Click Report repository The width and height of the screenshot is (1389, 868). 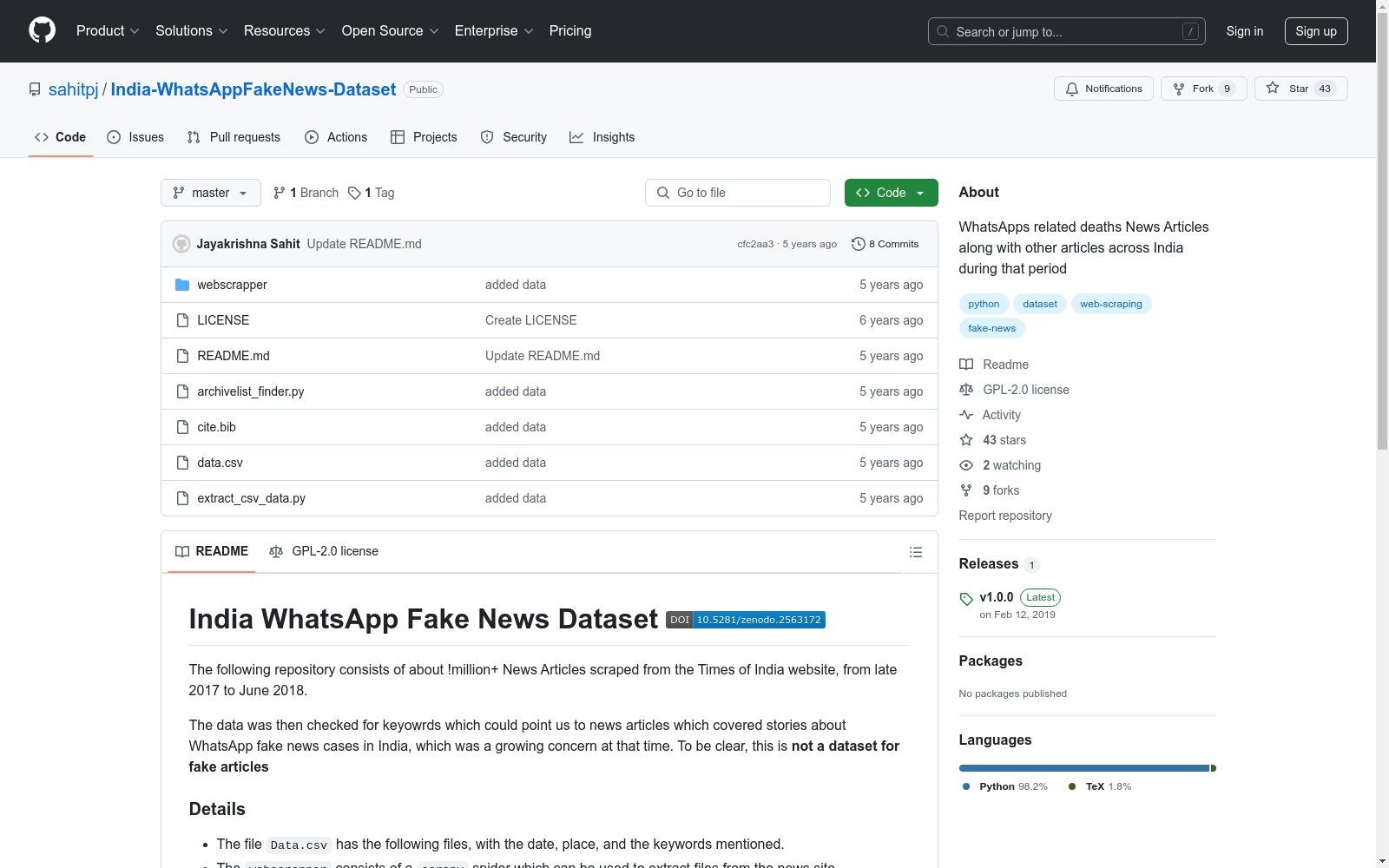1005,516
